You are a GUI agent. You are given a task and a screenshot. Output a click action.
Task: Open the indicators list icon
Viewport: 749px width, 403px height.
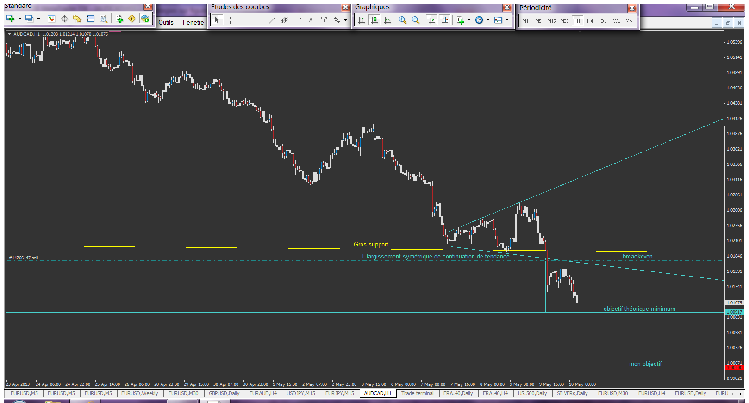pos(460,20)
